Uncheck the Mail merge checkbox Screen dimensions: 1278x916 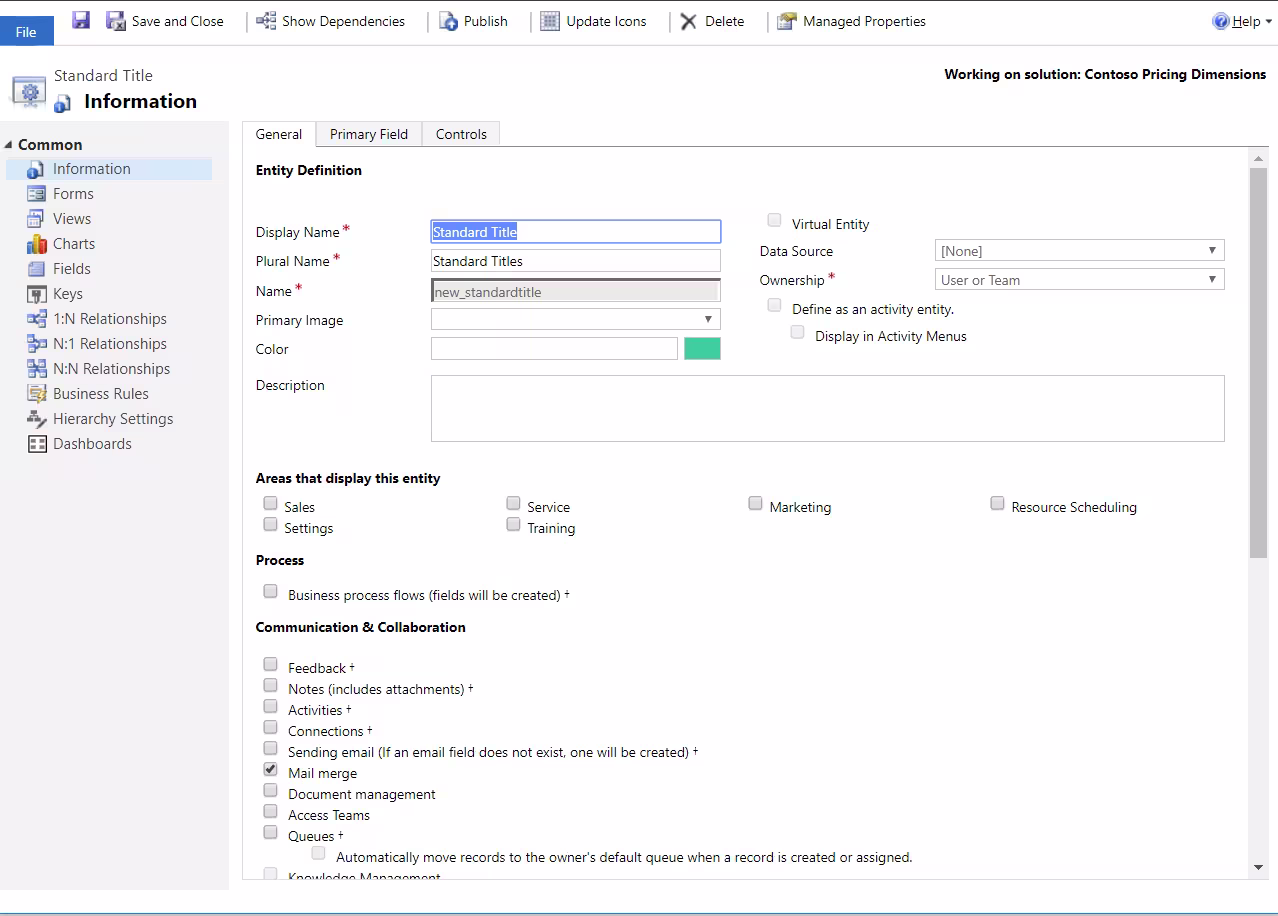coord(270,769)
